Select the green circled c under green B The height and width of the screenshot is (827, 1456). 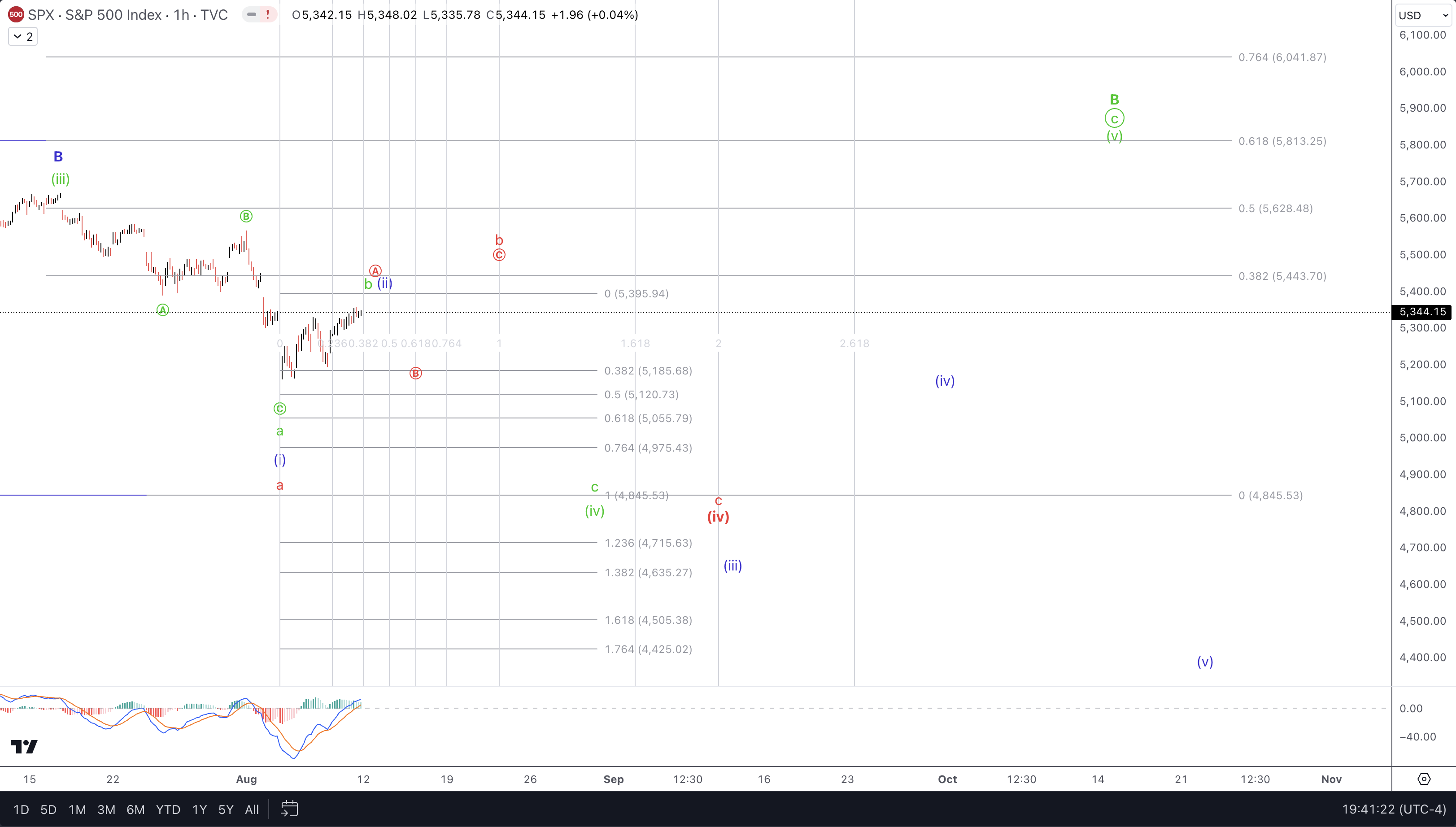tap(1115, 119)
